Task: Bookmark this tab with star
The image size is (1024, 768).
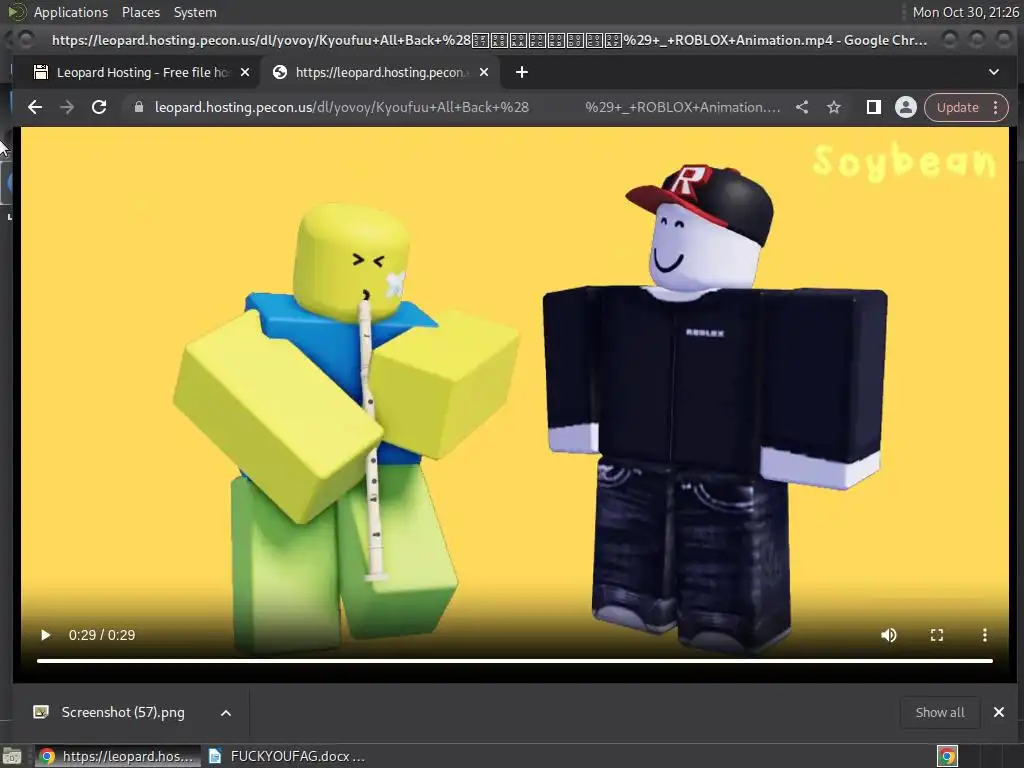Action: coord(834,107)
